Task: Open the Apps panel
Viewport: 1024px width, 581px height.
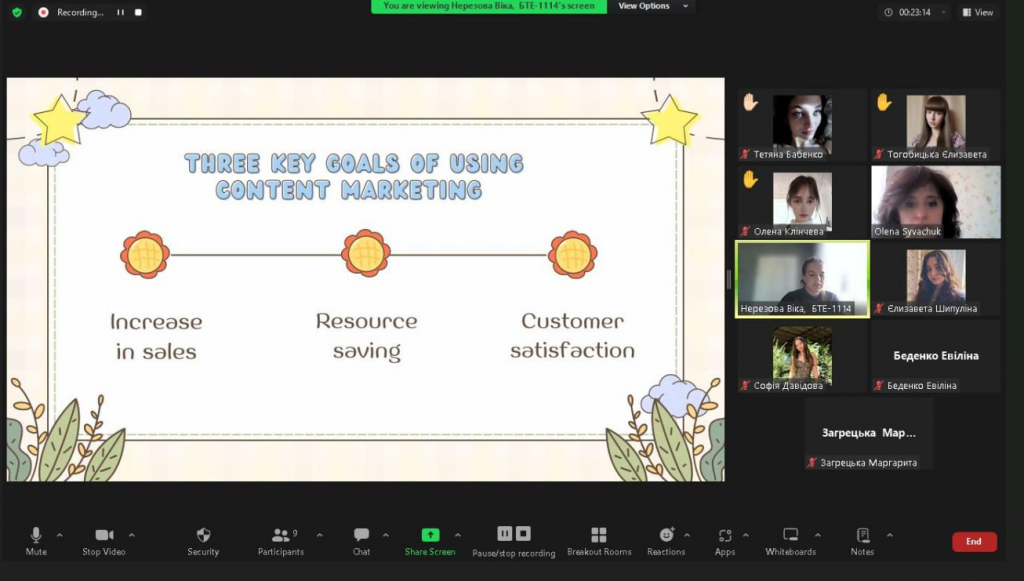Action: pos(725,536)
